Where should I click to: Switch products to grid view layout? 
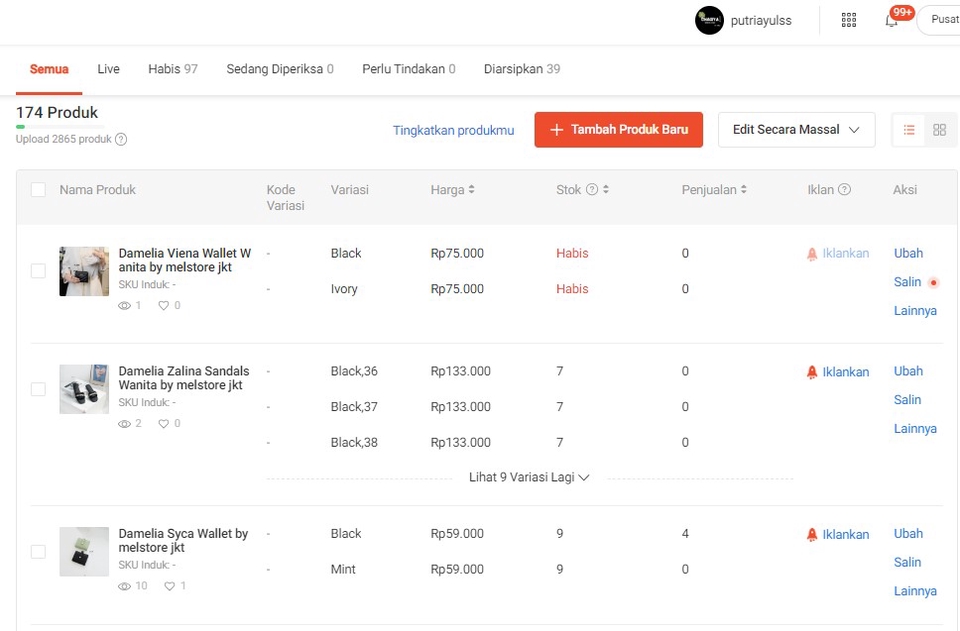click(x=939, y=129)
